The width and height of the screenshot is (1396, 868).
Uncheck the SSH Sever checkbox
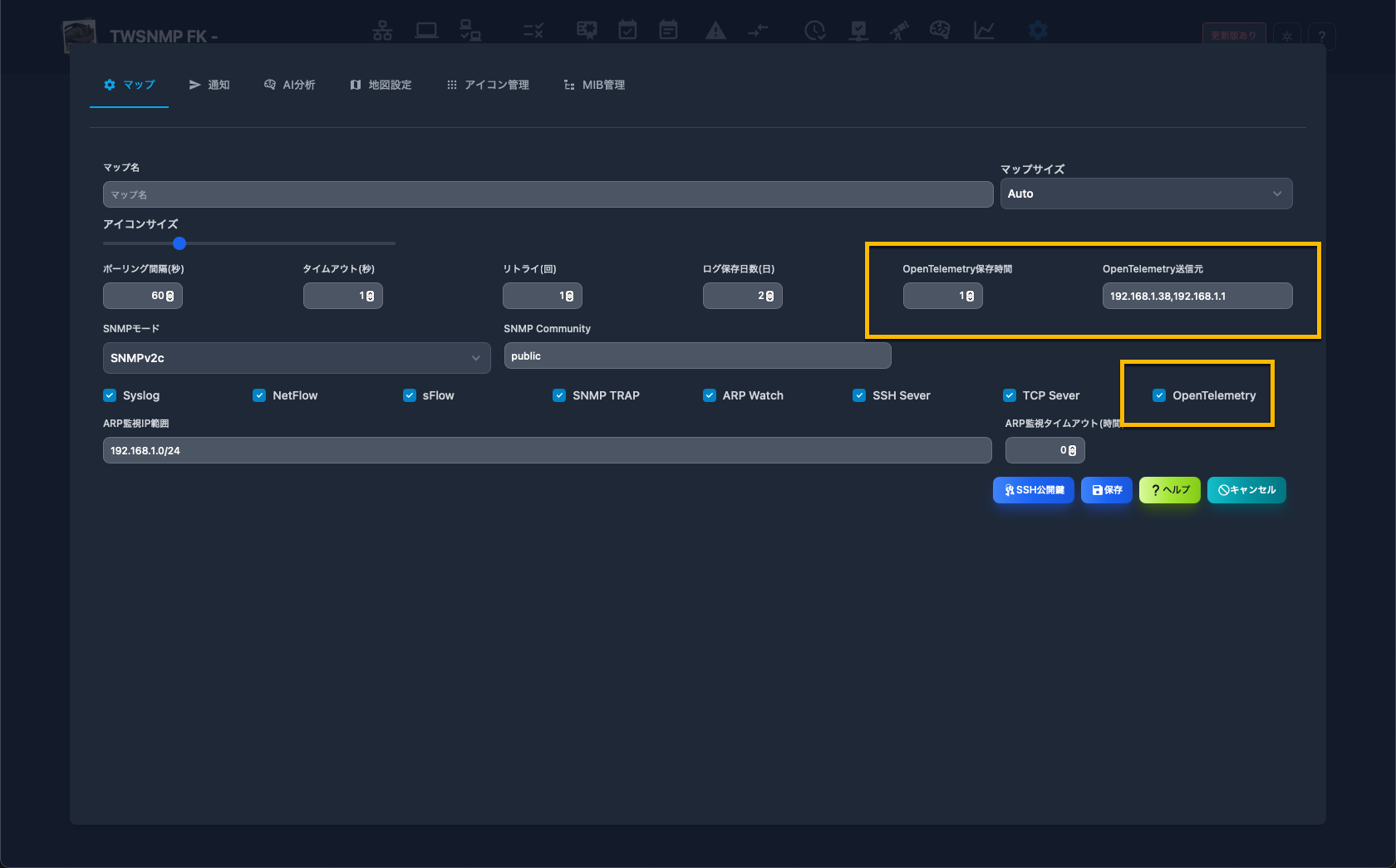click(x=859, y=395)
